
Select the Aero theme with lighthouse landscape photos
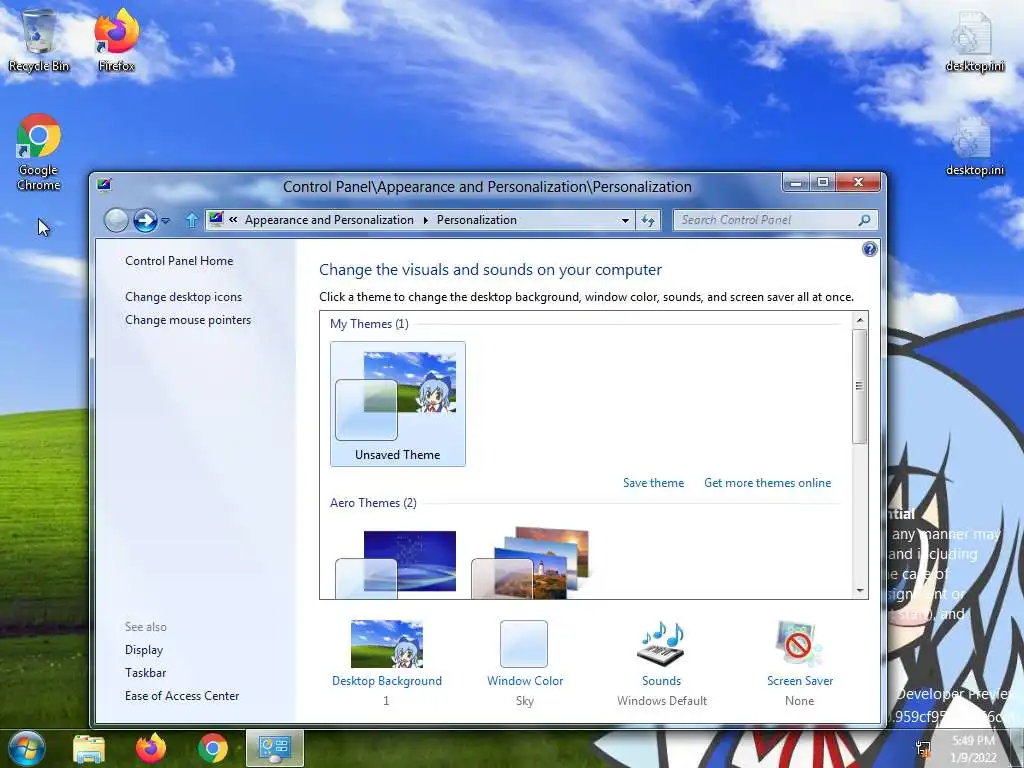click(x=530, y=563)
